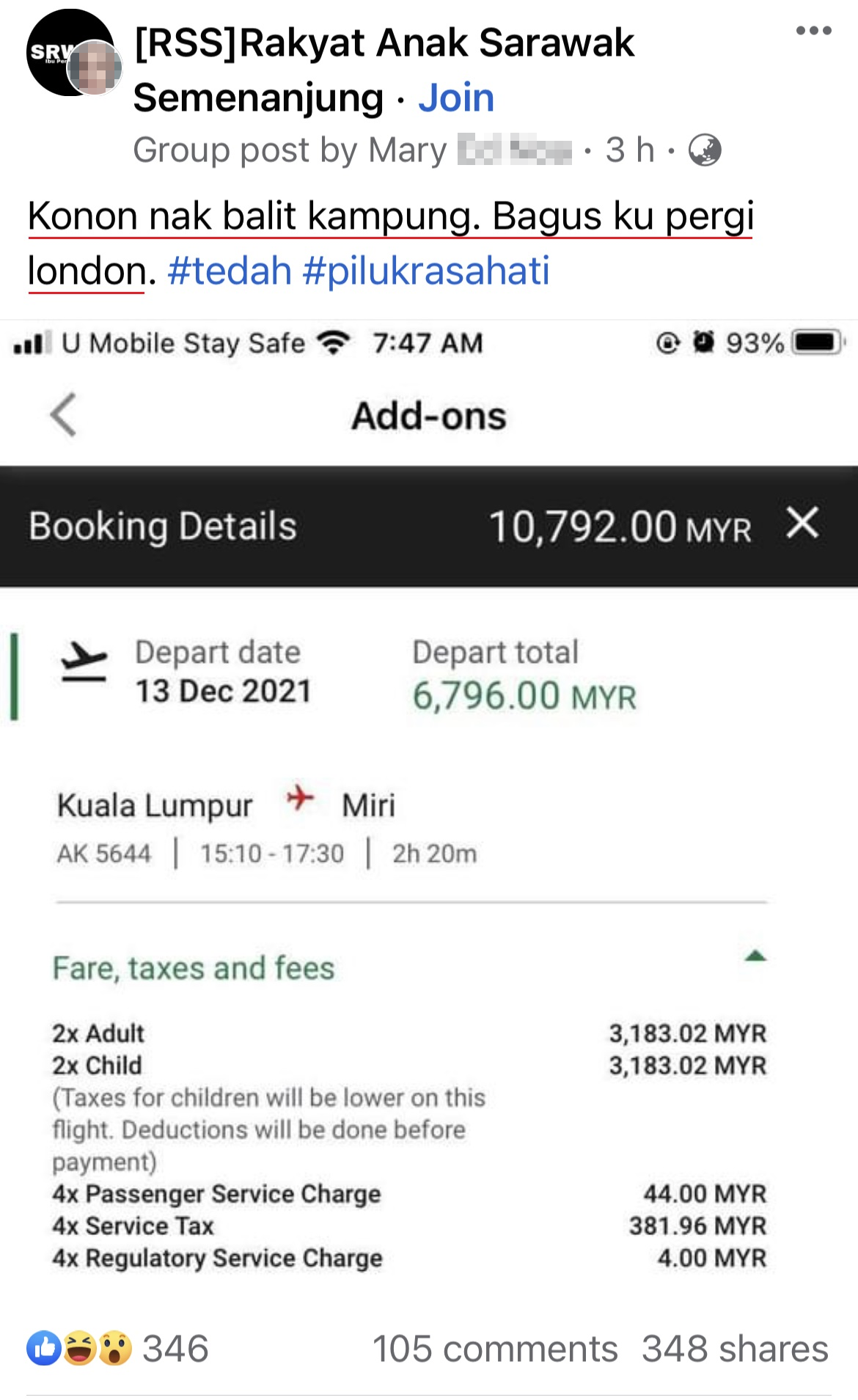
Task: Open the group name Rakyat Anak Sarawak
Action: pyautogui.click(x=384, y=44)
